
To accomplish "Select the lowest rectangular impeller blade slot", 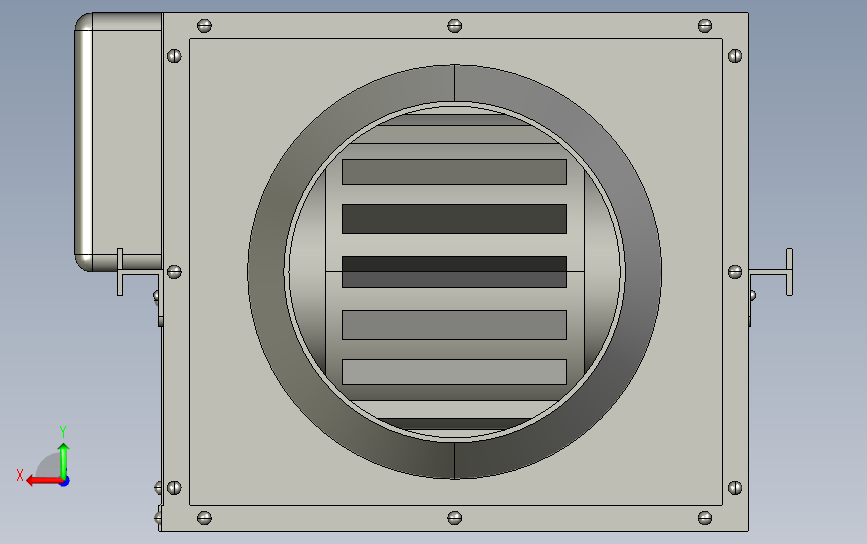I will click(x=455, y=372).
